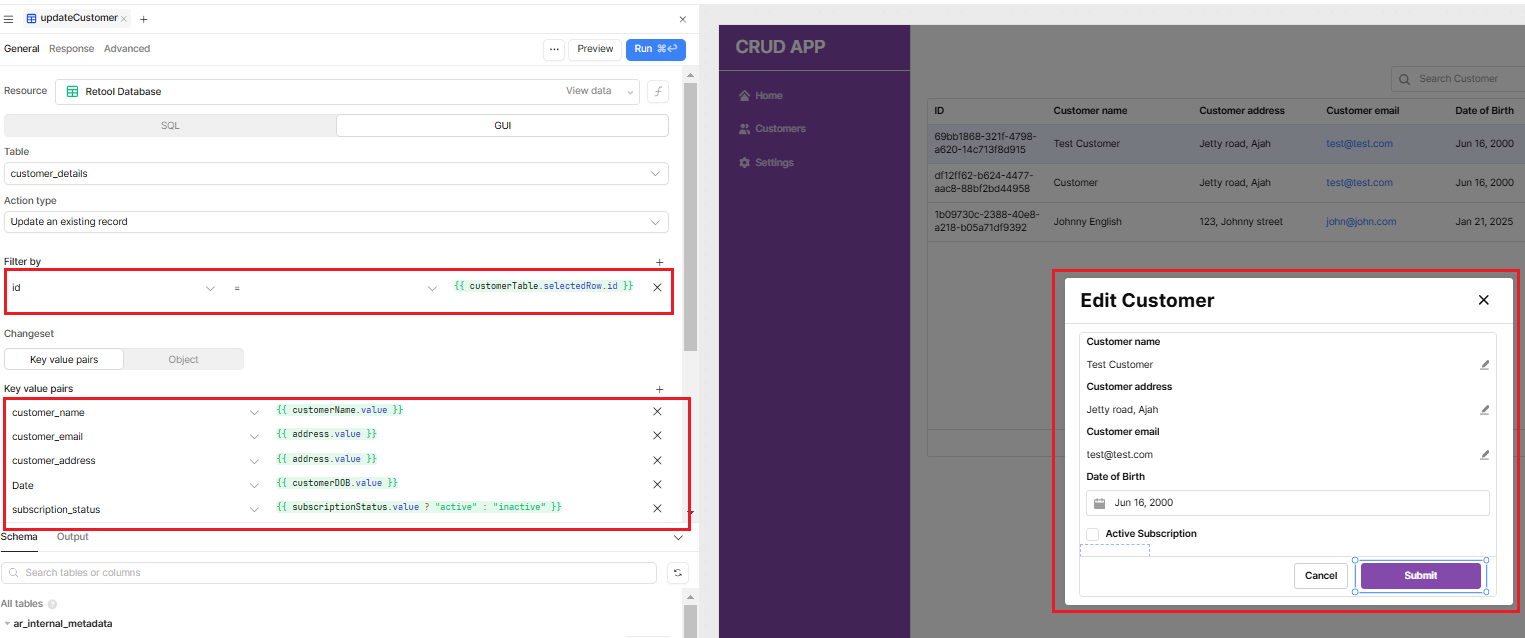The height and width of the screenshot is (638, 1525).
Task: Open the three-dots more options menu
Action: click(x=554, y=49)
